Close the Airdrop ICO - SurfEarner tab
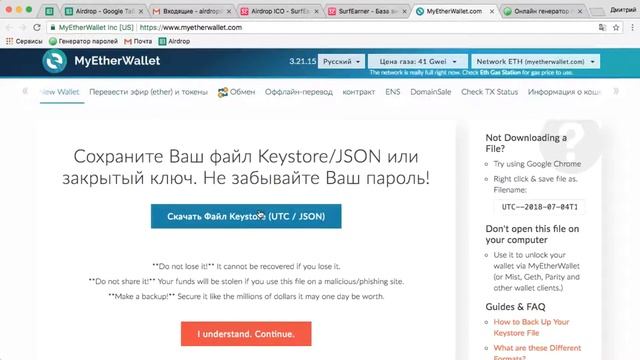640x360 pixels. pyautogui.click(x=316, y=11)
